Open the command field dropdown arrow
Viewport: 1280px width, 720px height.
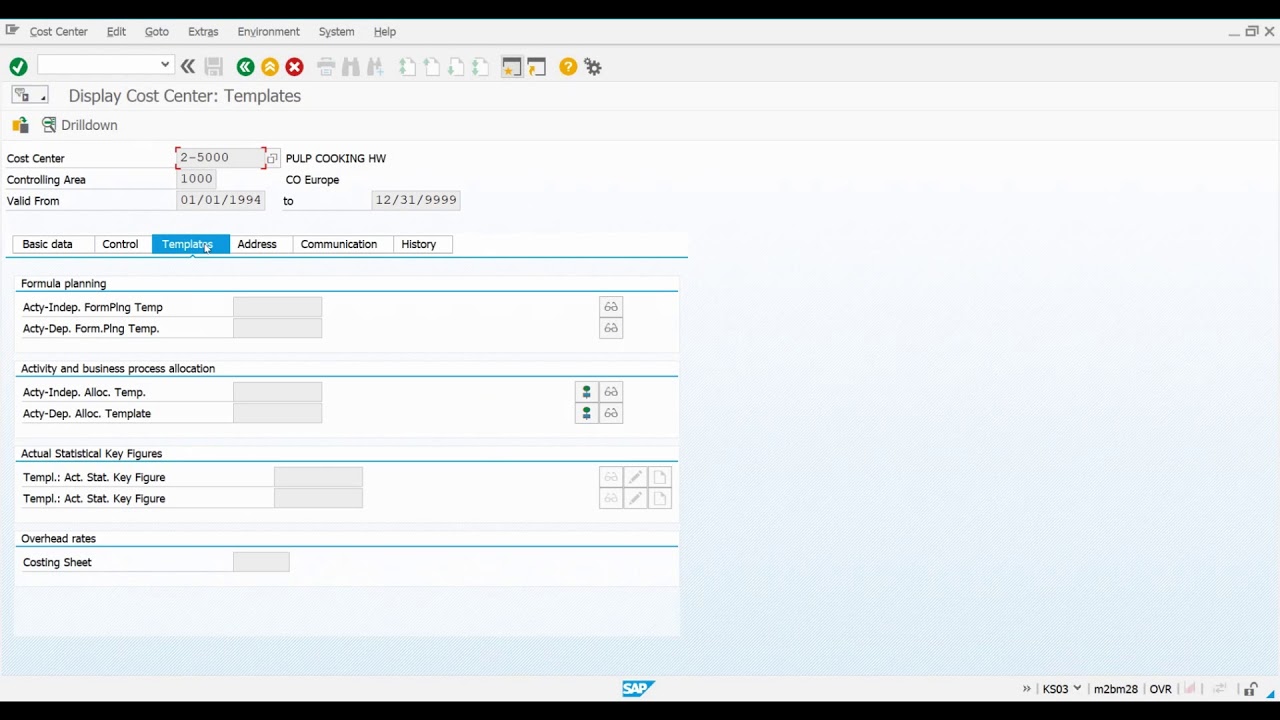[x=165, y=65]
